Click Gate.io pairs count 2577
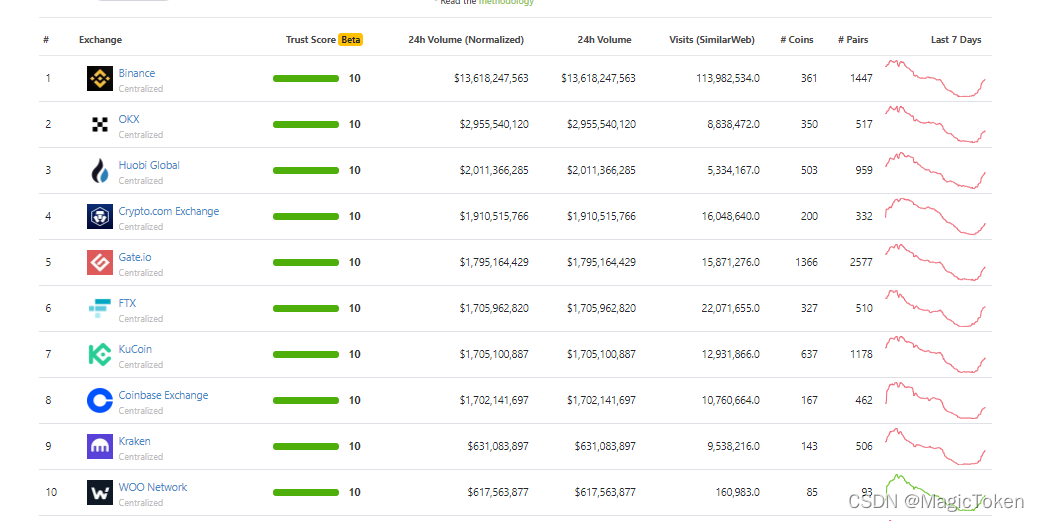 click(x=861, y=262)
